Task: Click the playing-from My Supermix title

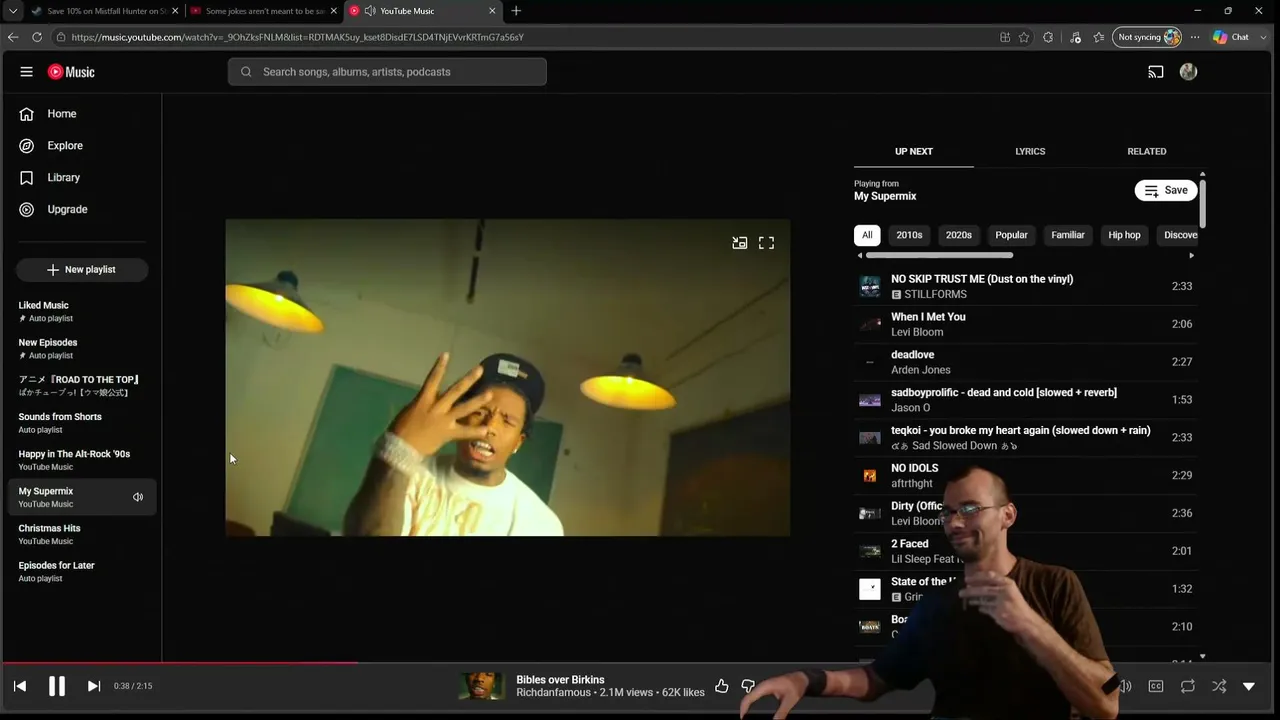Action: [x=885, y=197]
